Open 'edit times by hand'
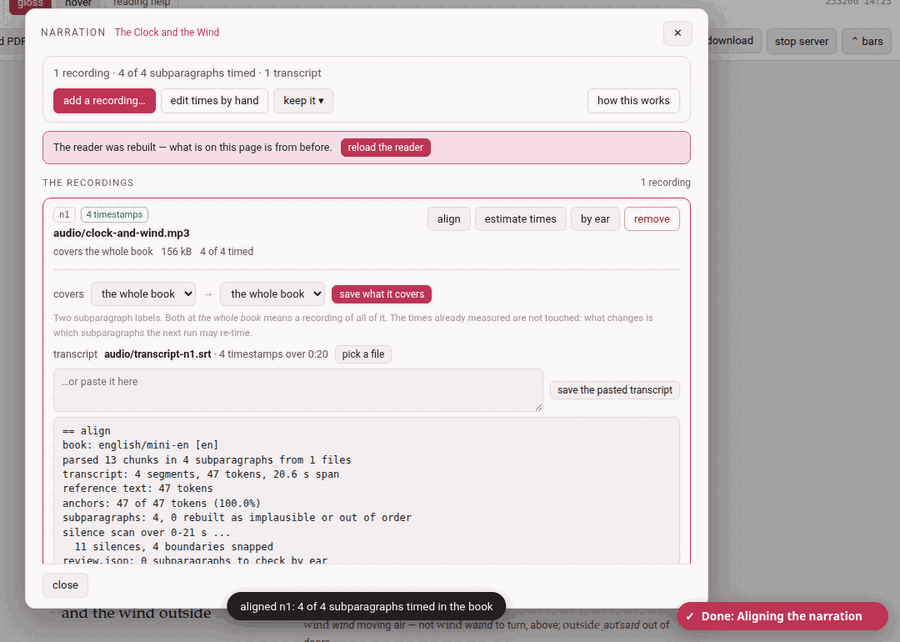 pyautogui.click(x=214, y=100)
